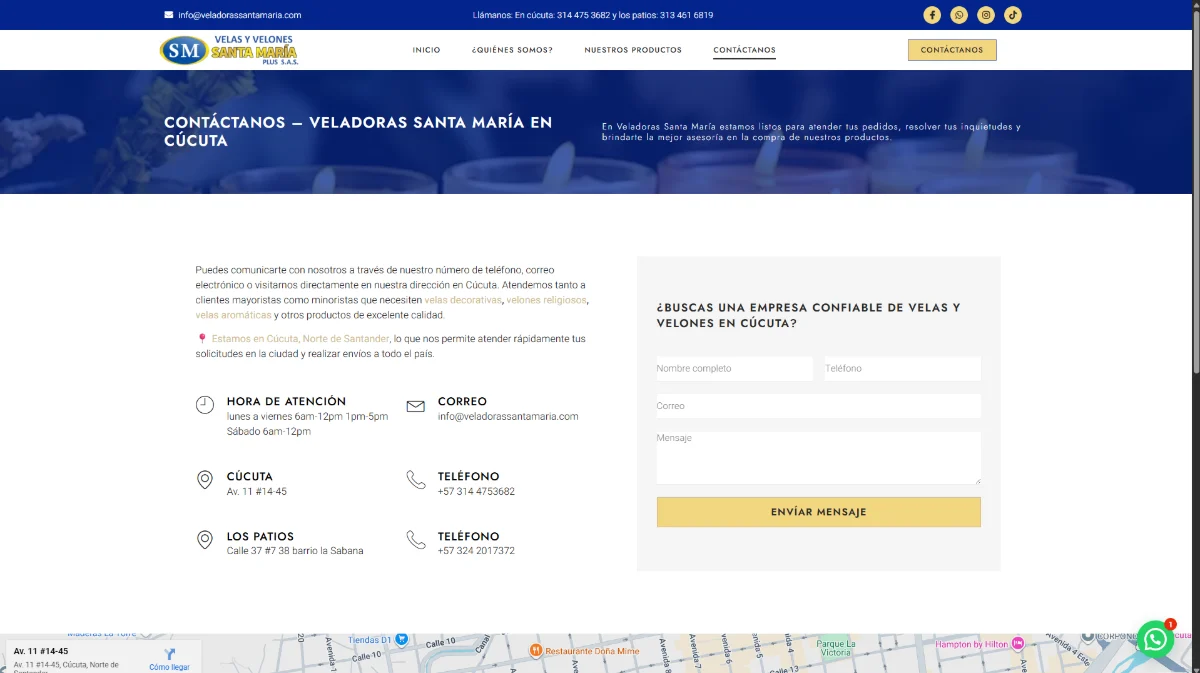Click the info@veladorassantamaria.com link in top bar

point(240,15)
